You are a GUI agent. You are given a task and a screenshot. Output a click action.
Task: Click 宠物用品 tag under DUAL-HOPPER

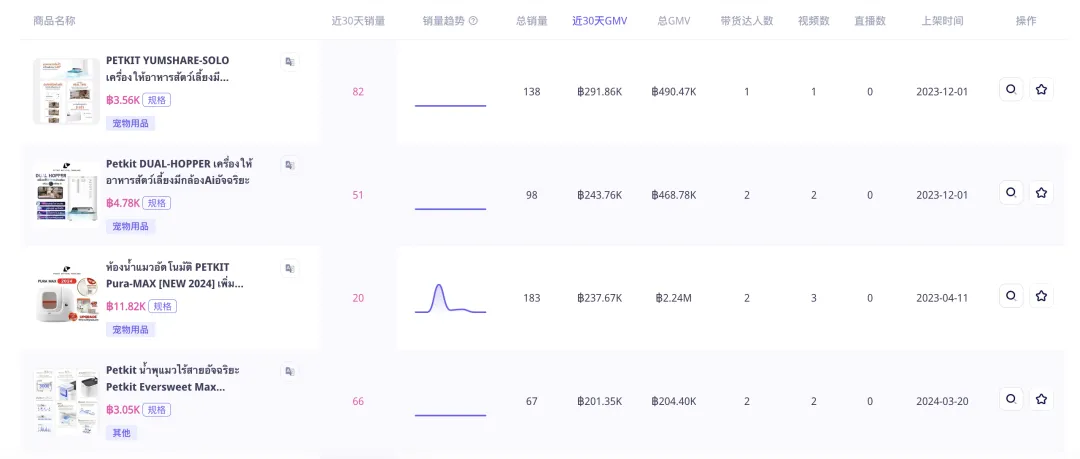130,227
